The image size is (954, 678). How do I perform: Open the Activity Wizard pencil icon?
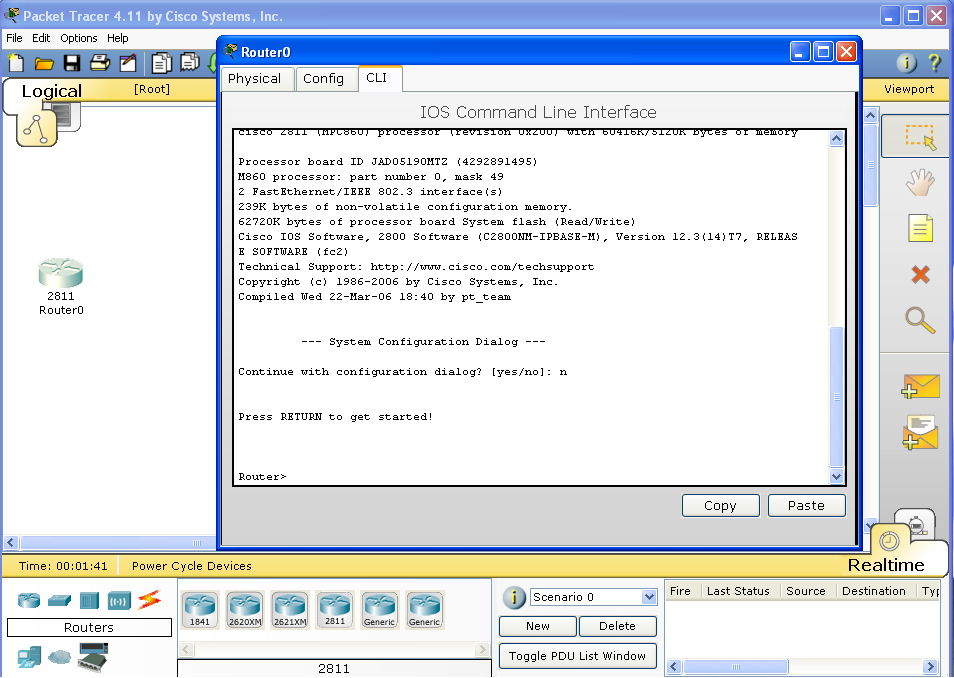click(x=128, y=63)
